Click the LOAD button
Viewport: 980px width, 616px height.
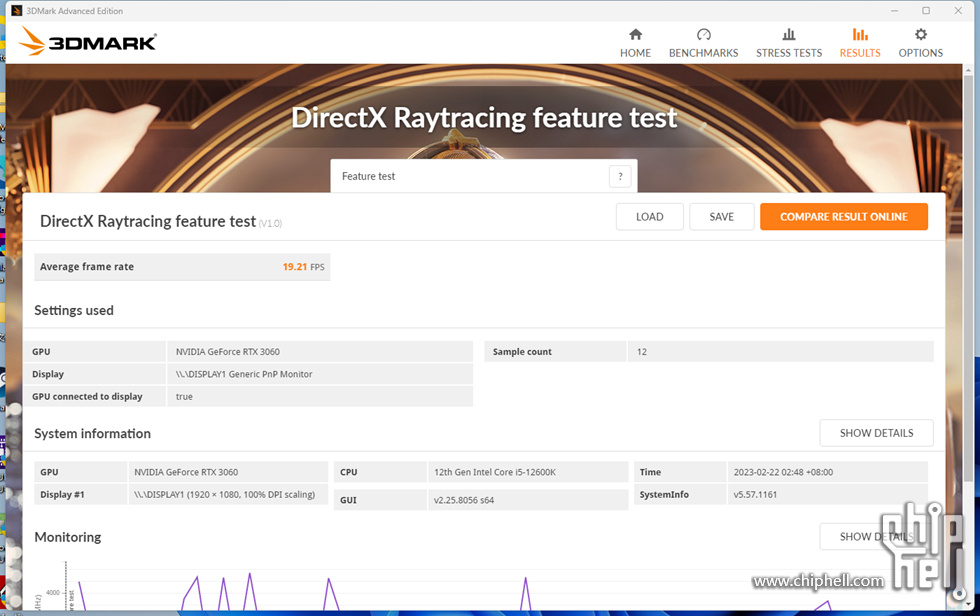point(649,217)
